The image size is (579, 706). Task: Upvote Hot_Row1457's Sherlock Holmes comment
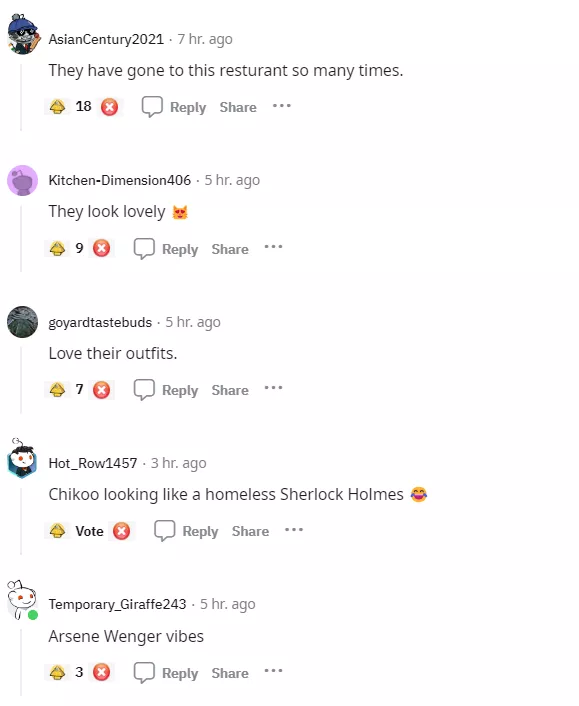point(57,531)
